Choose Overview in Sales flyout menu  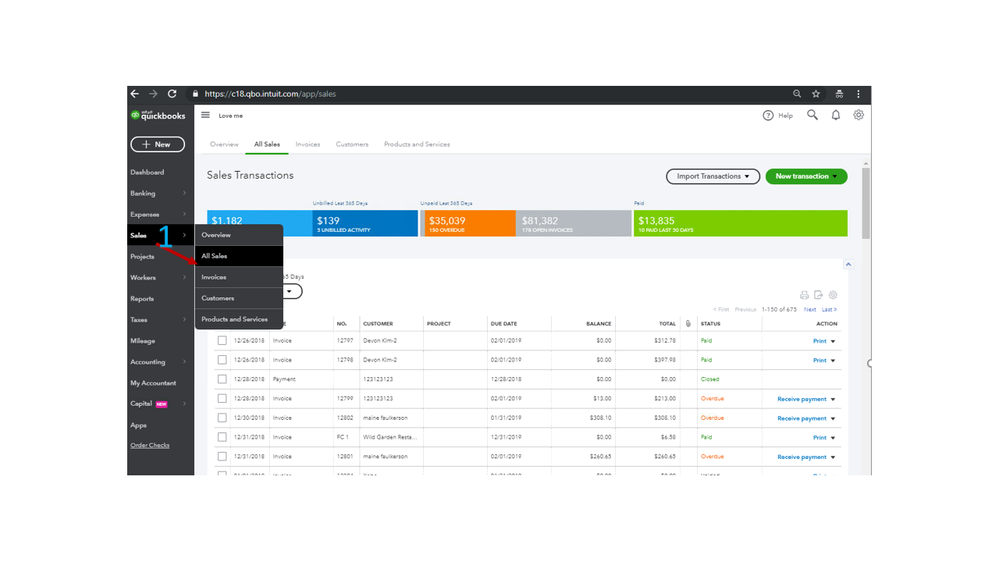pyautogui.click(x=239, y=235)
